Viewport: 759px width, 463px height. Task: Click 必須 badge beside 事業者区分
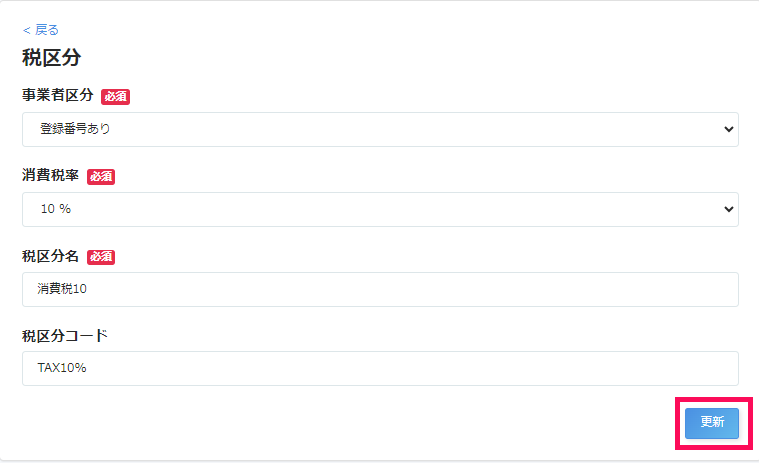pos(116,97)
